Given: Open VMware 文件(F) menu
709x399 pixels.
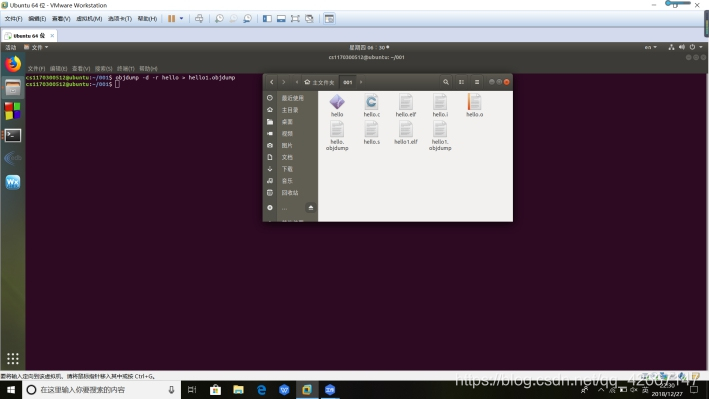Looking at the screenshot, I should (13, 19).
